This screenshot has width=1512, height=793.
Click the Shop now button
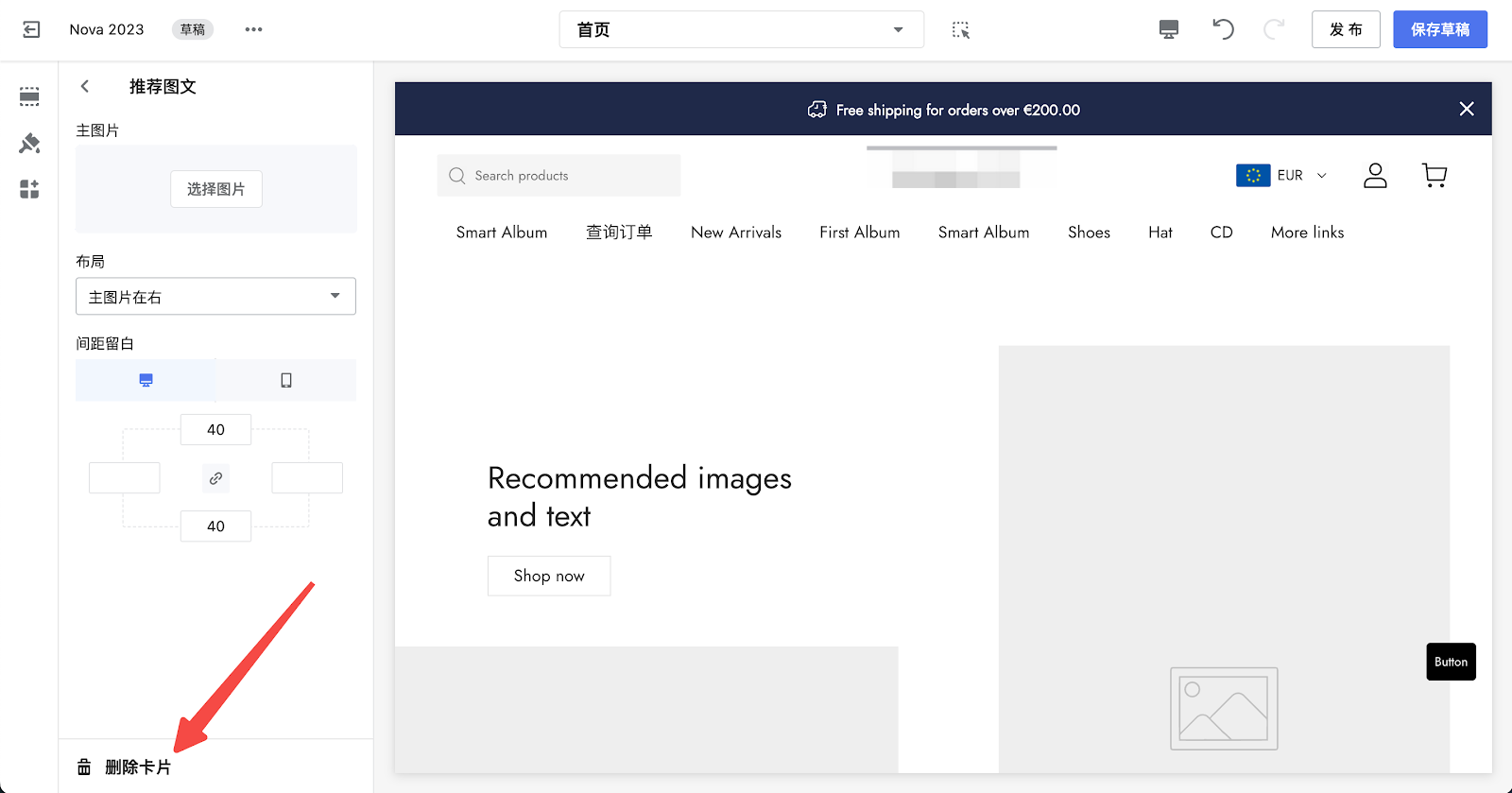pyautogui.click(x=549, y=576)
